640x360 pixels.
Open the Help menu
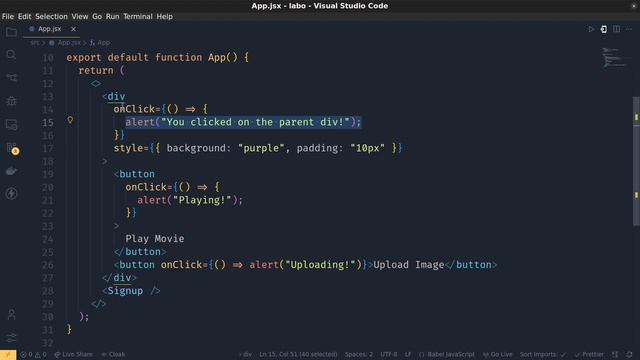point(164,17)
